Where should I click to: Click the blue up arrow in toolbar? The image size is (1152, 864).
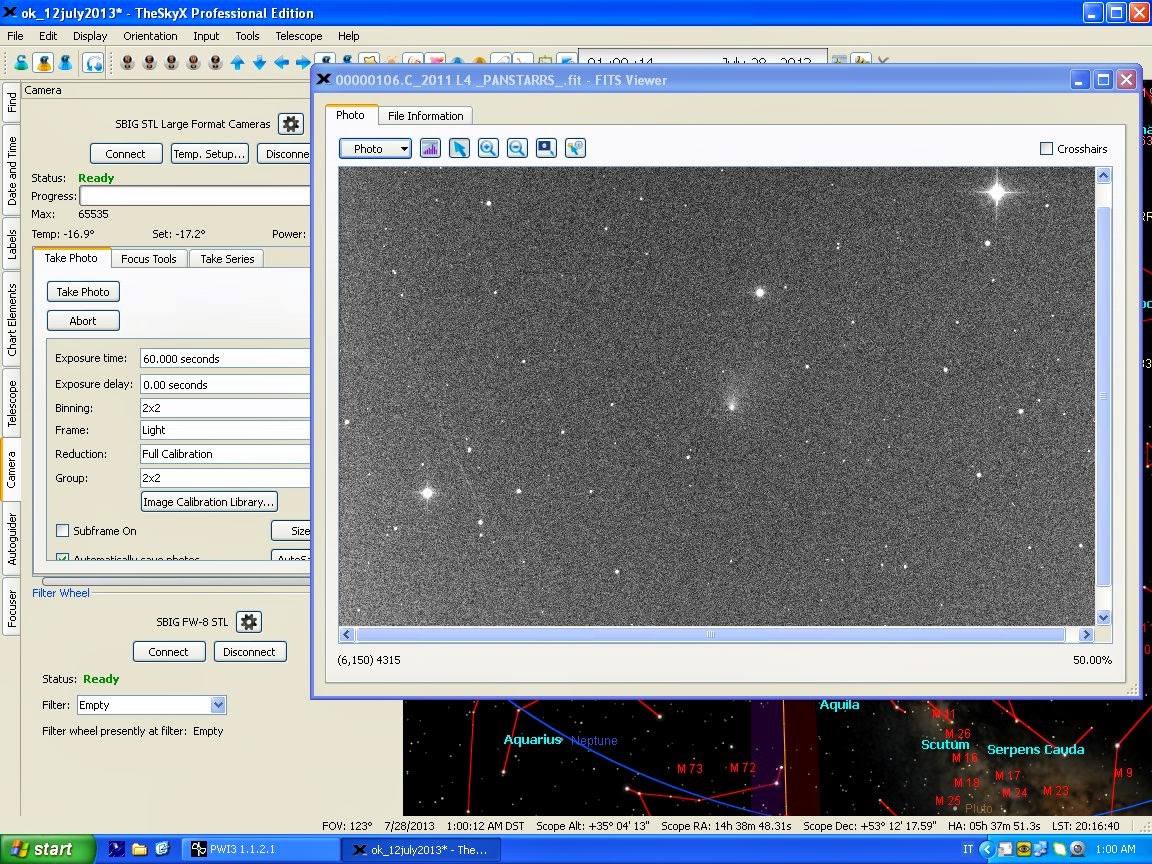point(237,63)
